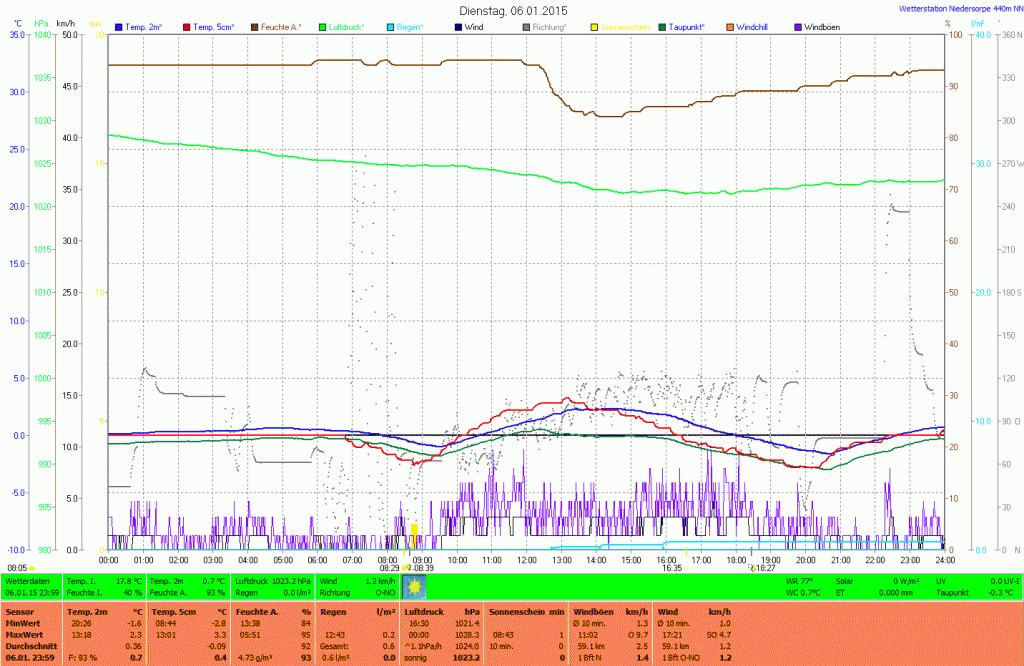Click the brown Feuchte A. legend square
Image resolution: width=1024 pixels, height=666 pixels.
tap(256, 26)
